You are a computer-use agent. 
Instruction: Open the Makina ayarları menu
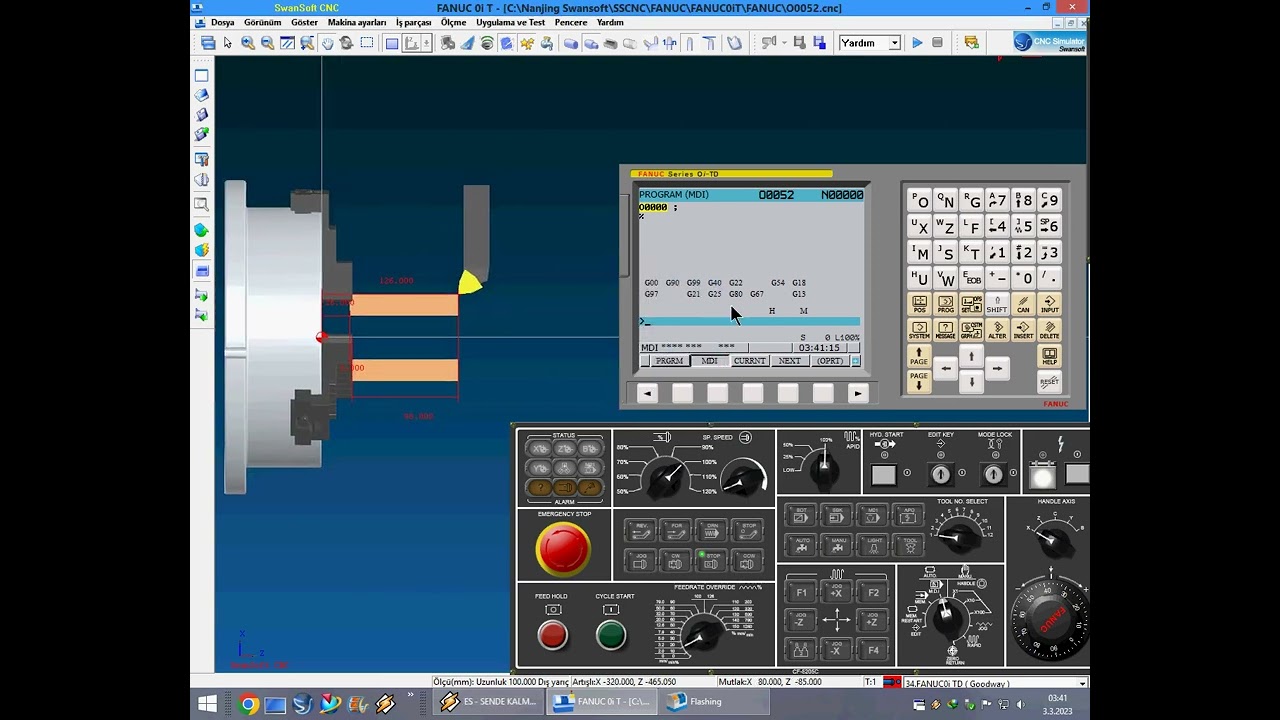(x=357, y=22)
